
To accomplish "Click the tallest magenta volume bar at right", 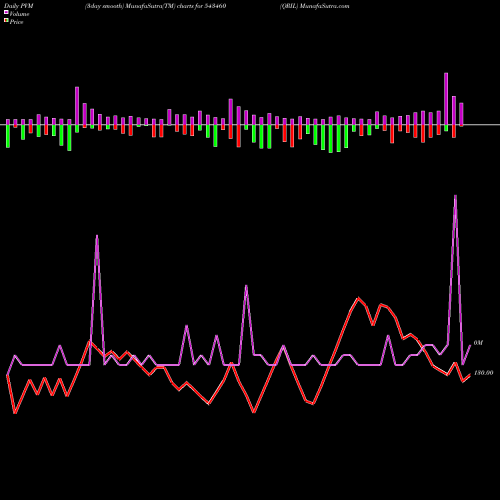I will coord(446,99).
